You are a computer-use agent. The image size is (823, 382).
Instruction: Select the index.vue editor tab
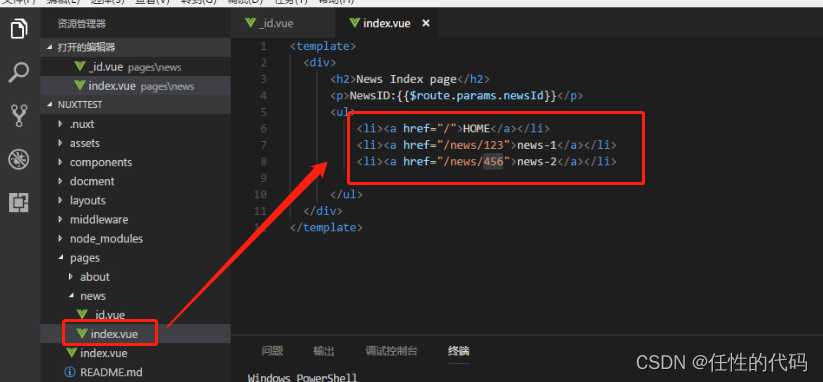pyautogui.click(x=386, y=23)
